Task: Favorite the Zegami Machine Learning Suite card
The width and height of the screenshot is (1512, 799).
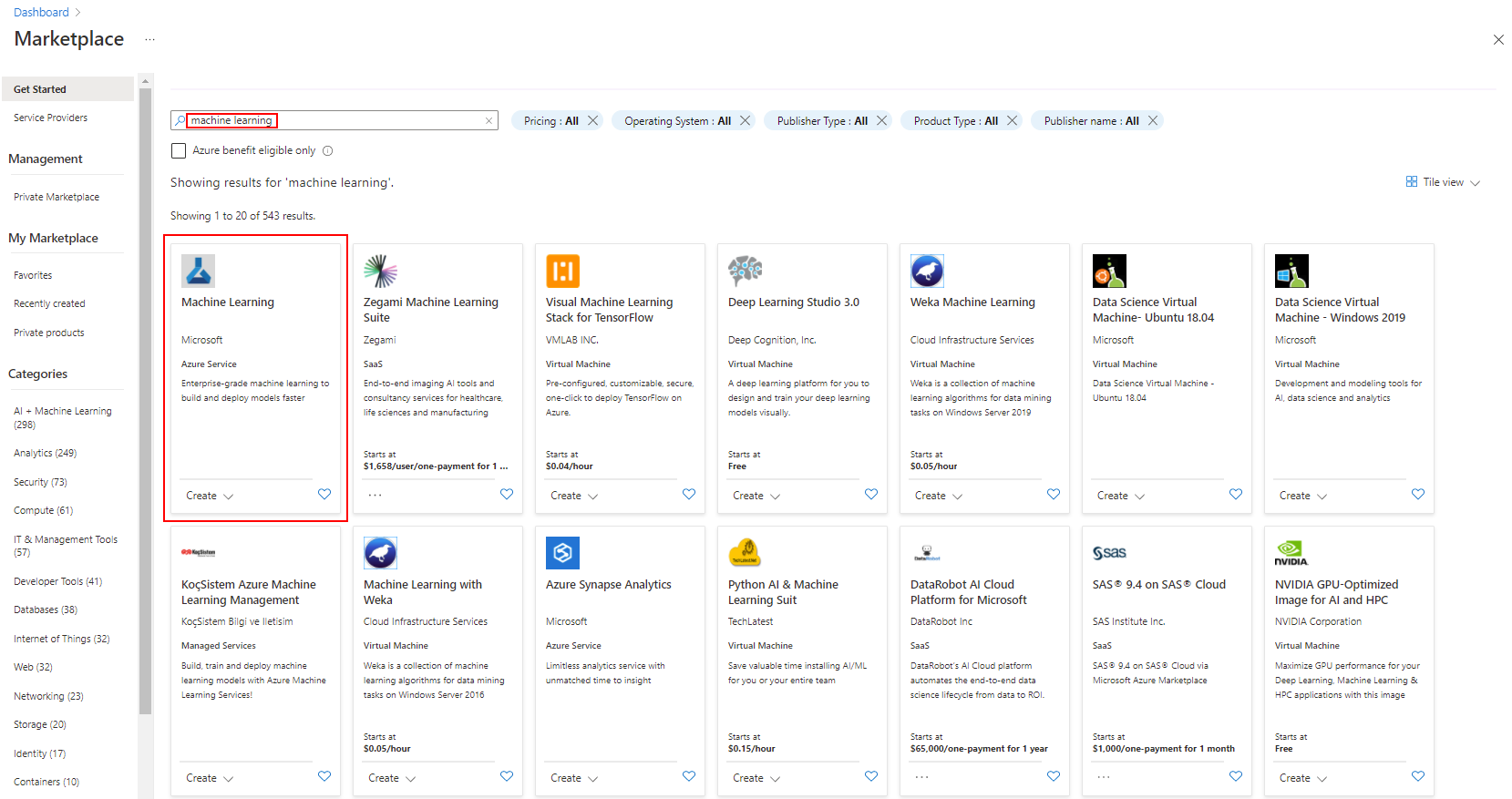Action: pos(507,494)
